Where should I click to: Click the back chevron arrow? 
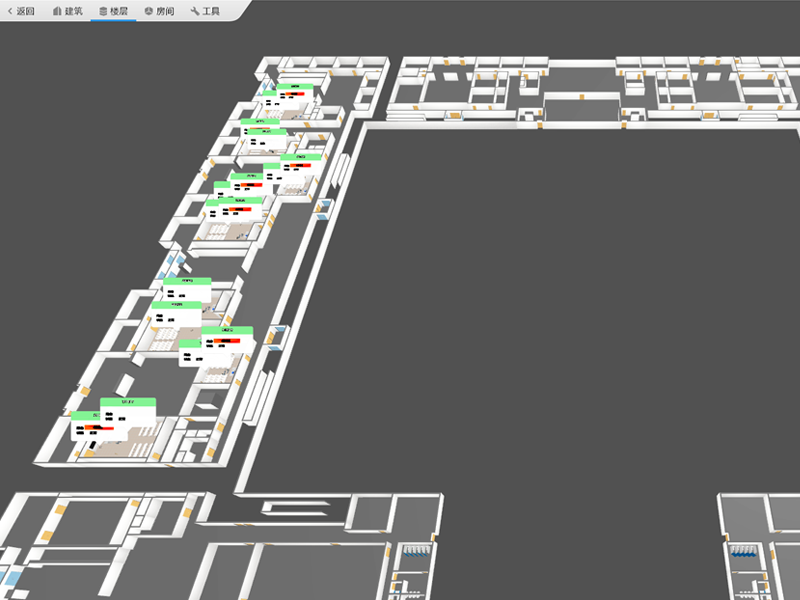point(10,11)
